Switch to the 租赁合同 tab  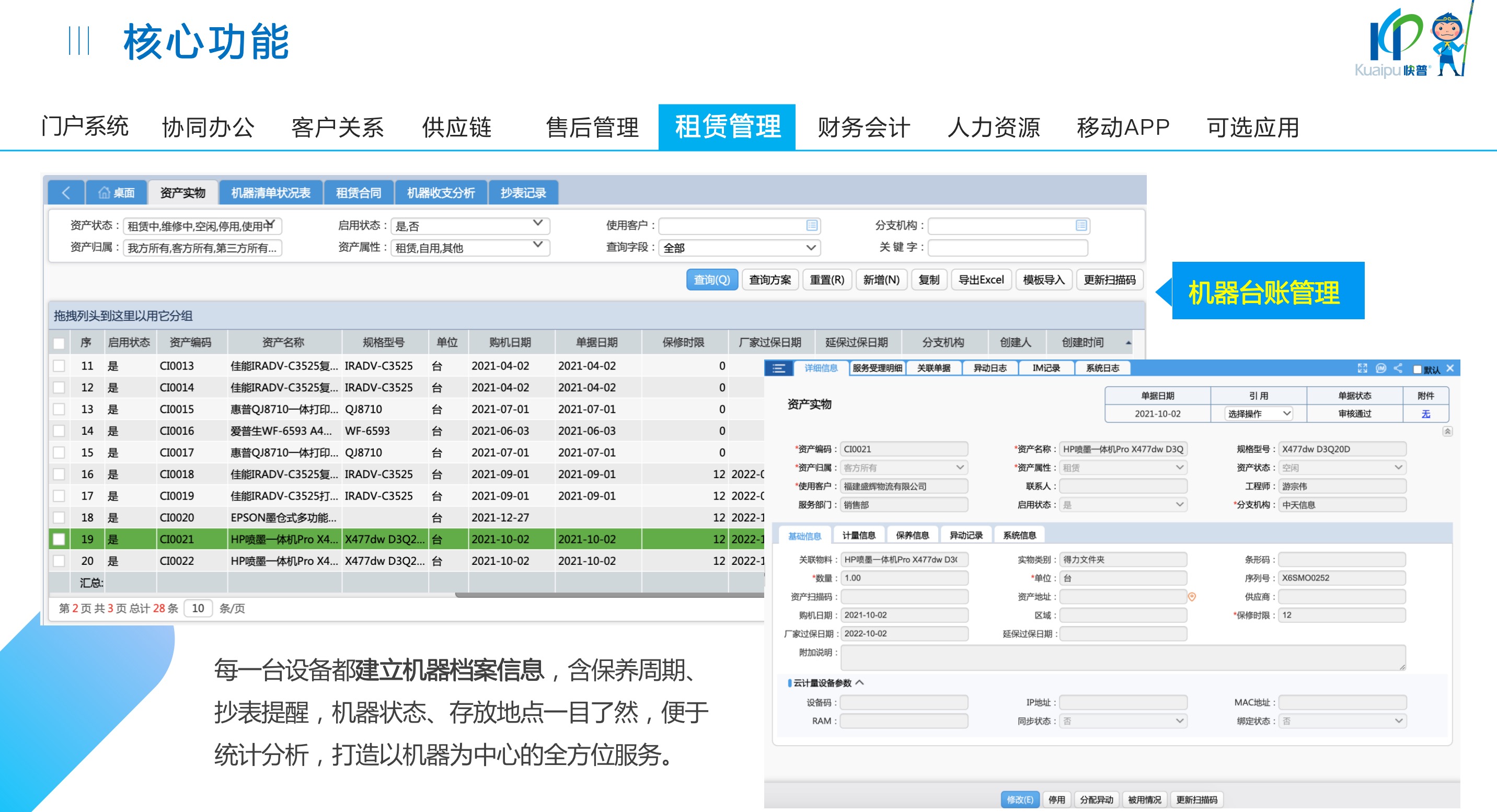point(358,193)
